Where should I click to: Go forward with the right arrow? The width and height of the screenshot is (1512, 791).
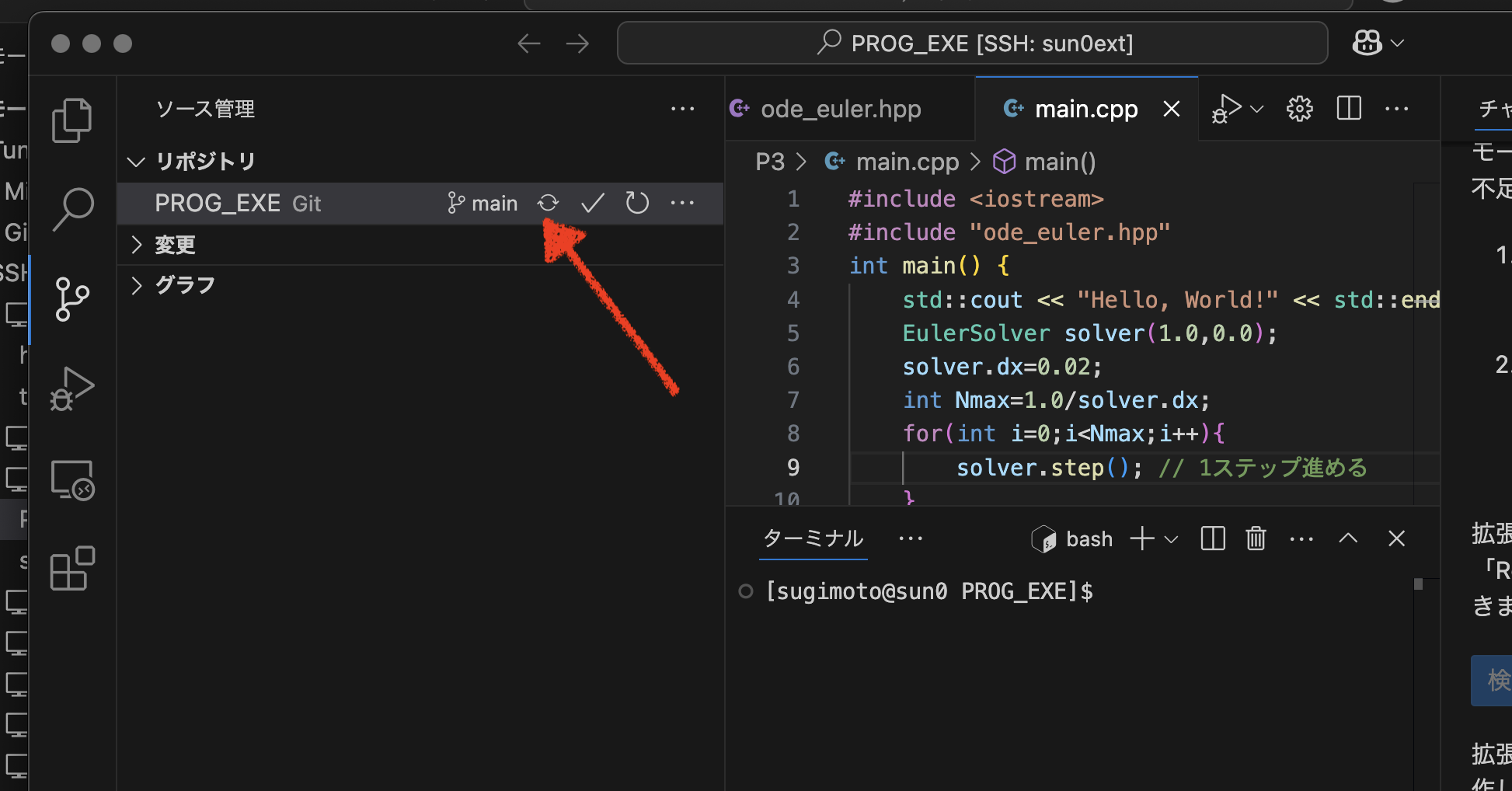coord(577,44)
